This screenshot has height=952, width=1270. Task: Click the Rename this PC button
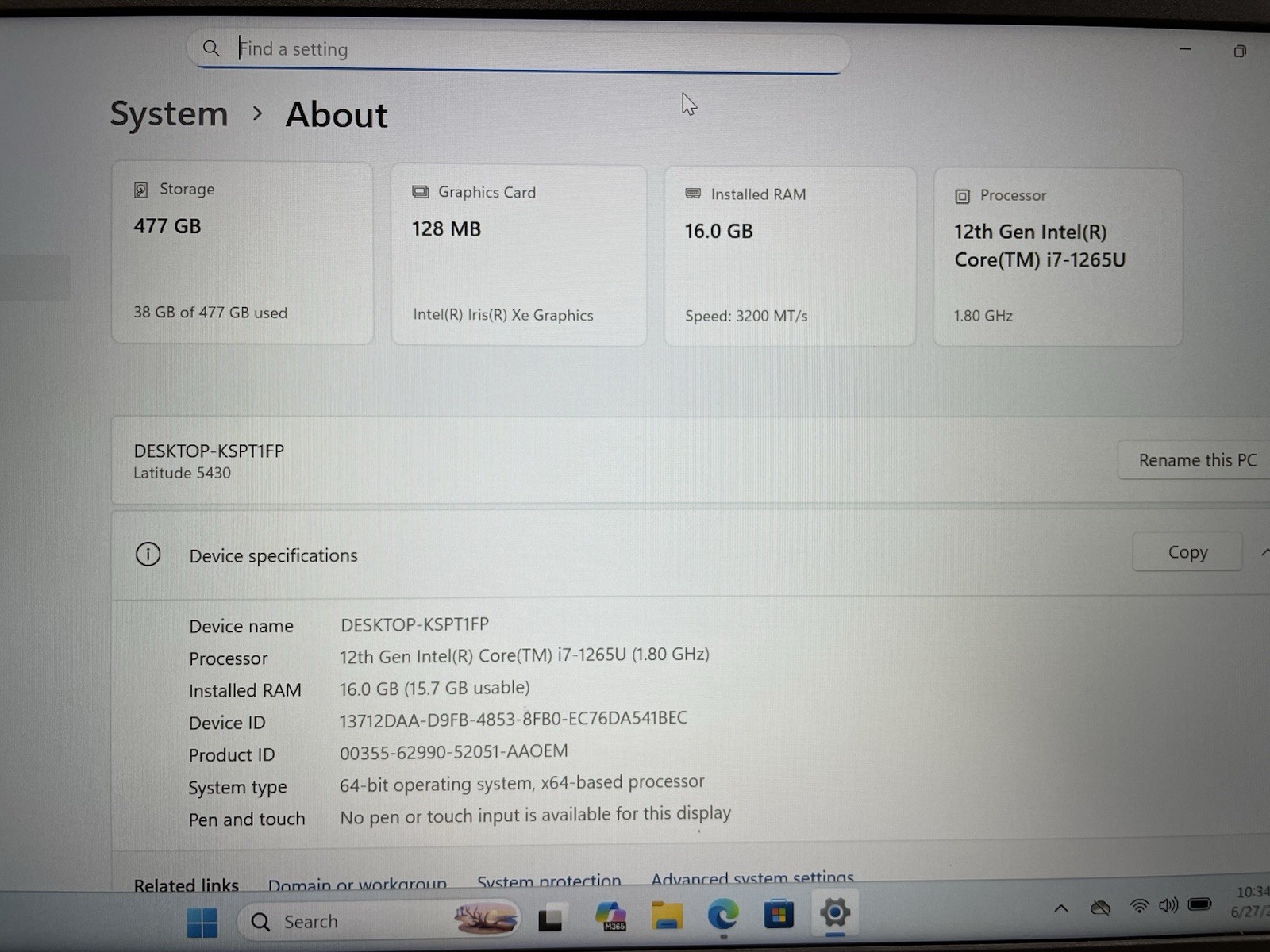click(x=1197, y=460)
